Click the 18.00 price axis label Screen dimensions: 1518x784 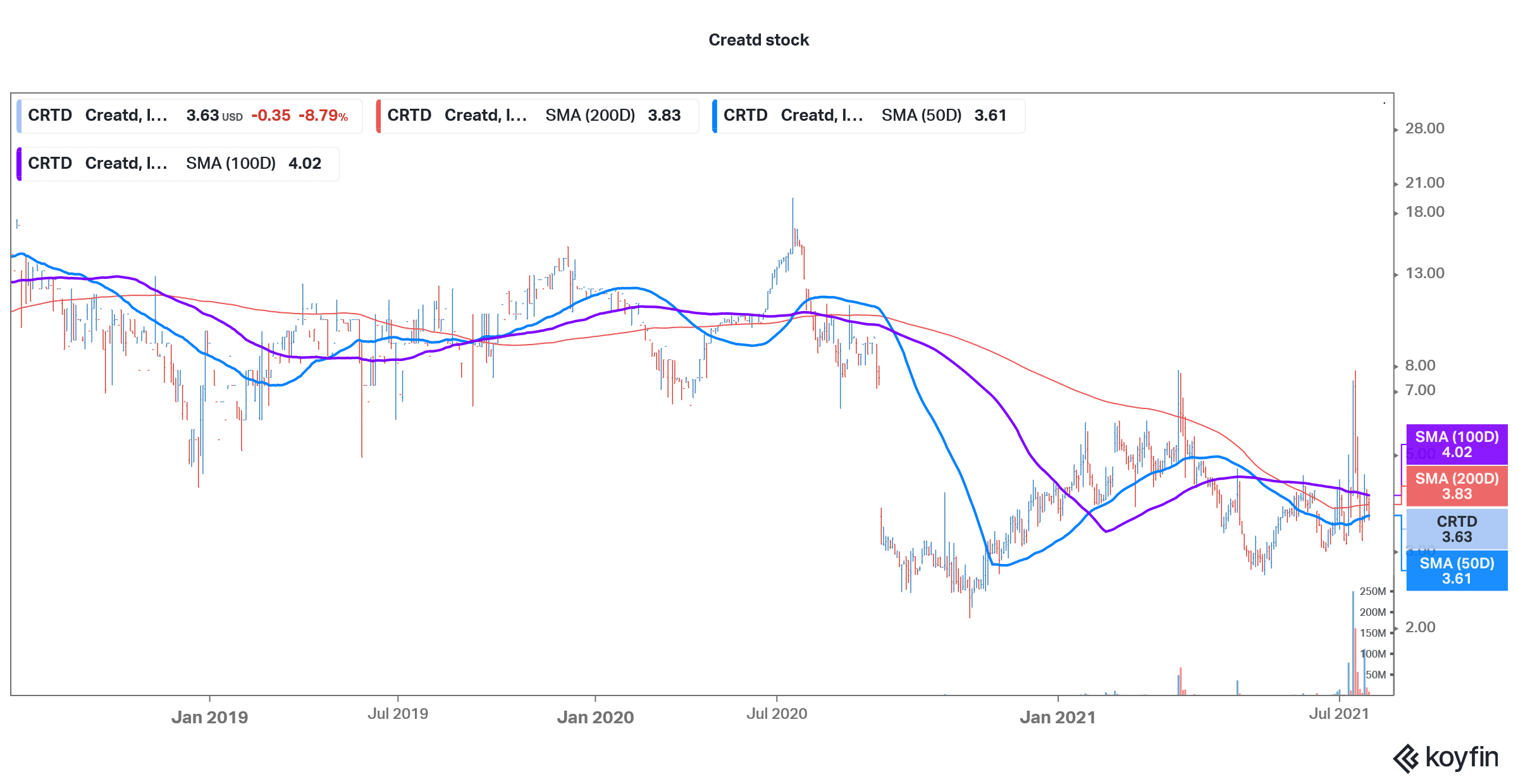coord(1424,212)
